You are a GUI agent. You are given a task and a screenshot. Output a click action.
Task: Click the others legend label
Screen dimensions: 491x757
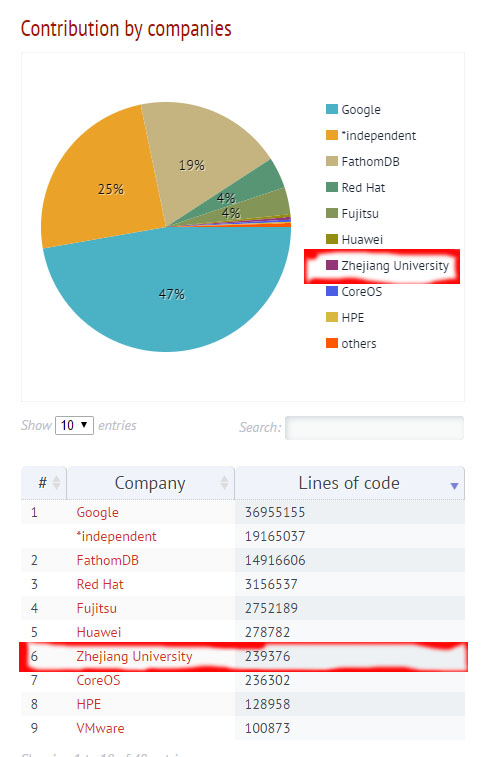[x=359, y=344]
